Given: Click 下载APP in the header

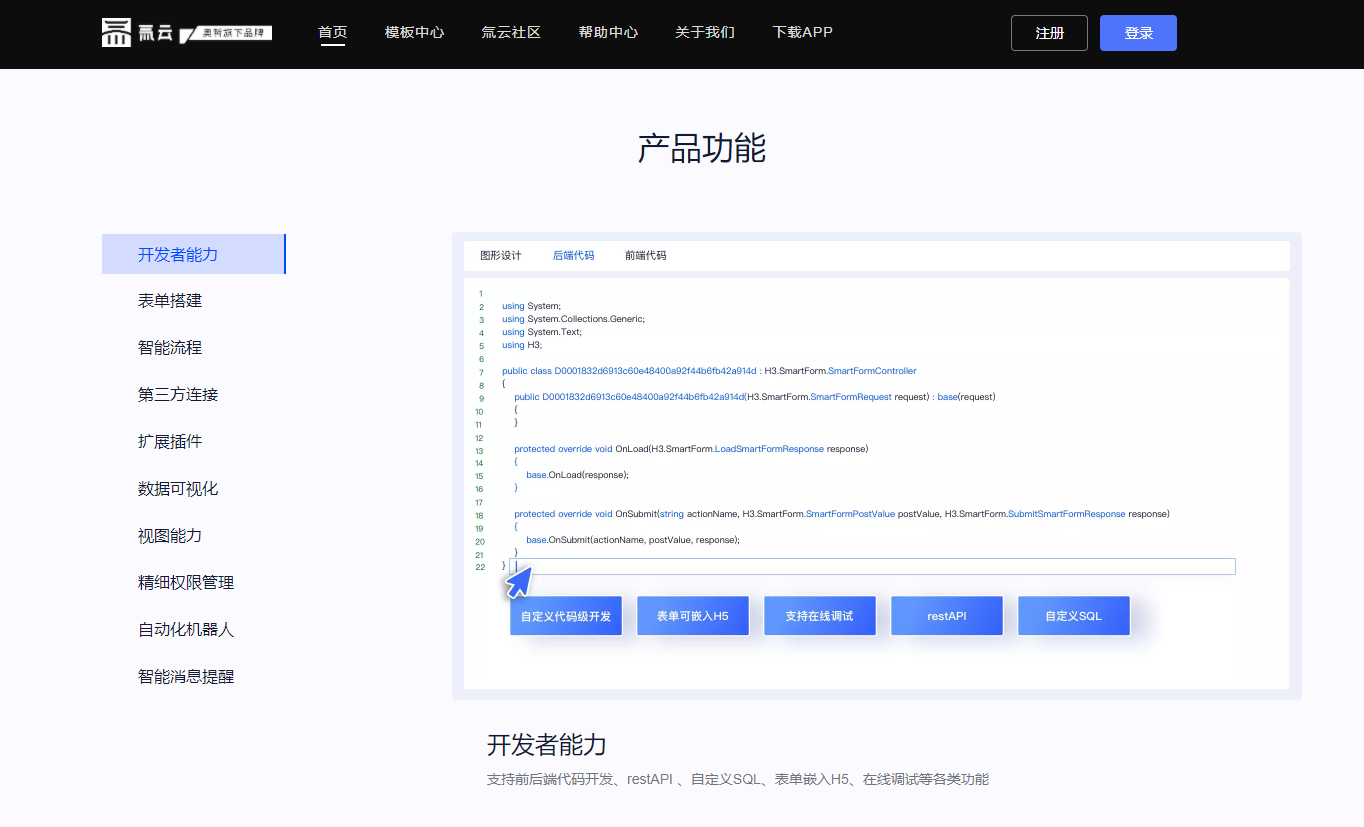Looking at the screenshot, I should tap(802, 32).
